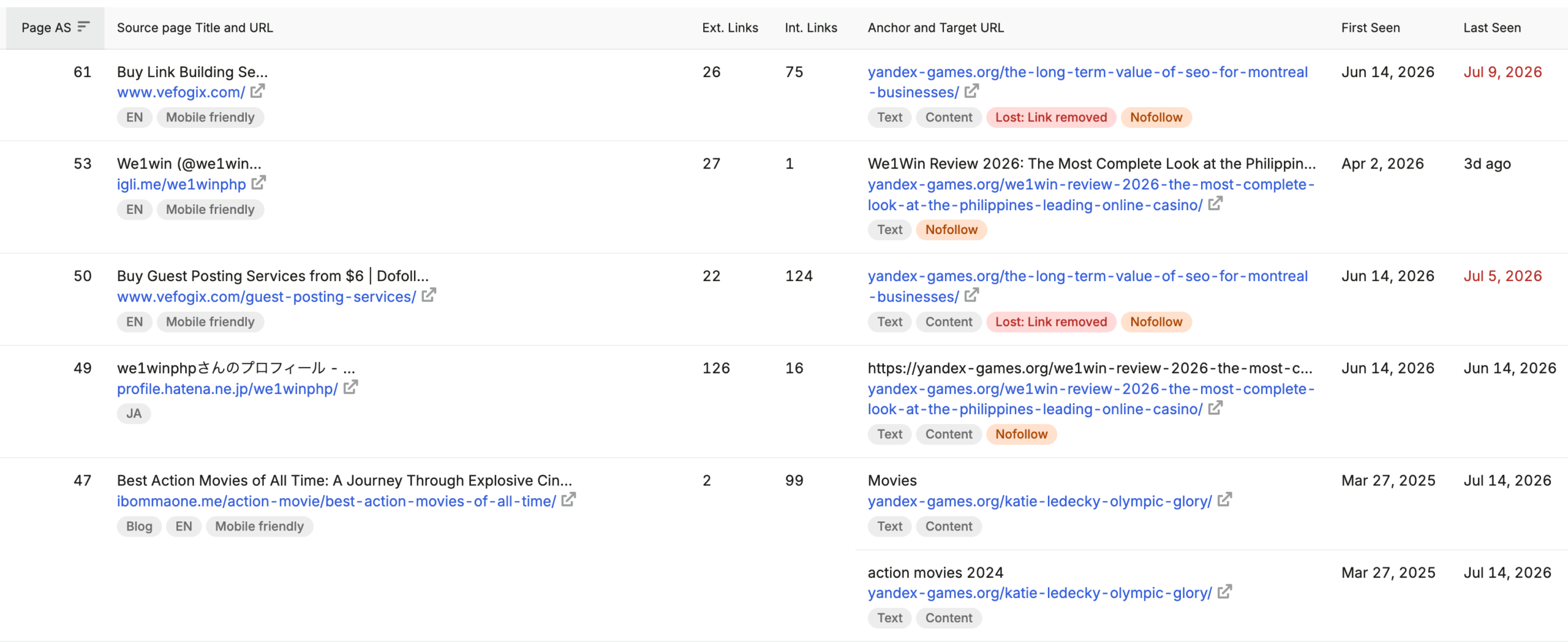1568x642 pixels.
Task: Click the Blog tag in ibommaone row
Action: (x=139, y=526)
